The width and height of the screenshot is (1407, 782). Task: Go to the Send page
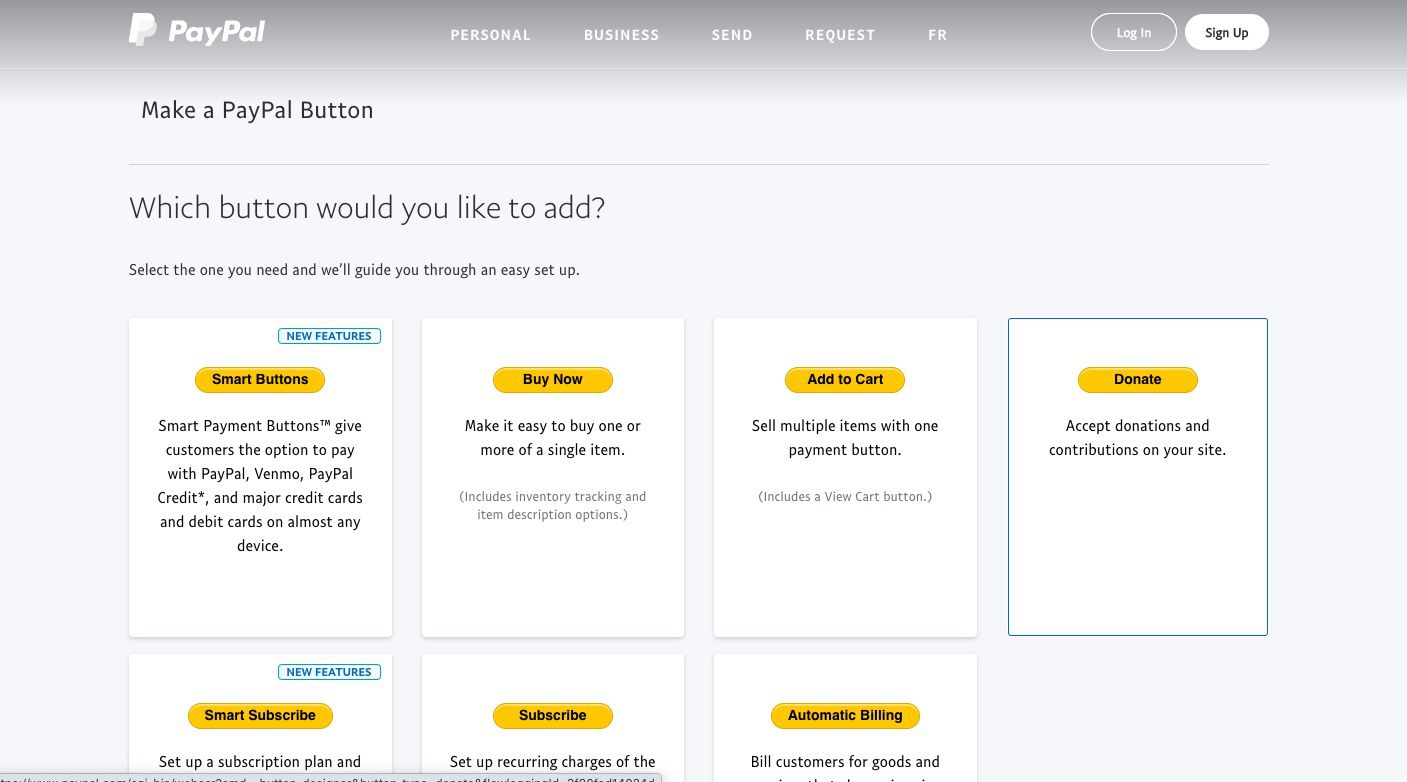pyautogui.click(x=732, y=35)
